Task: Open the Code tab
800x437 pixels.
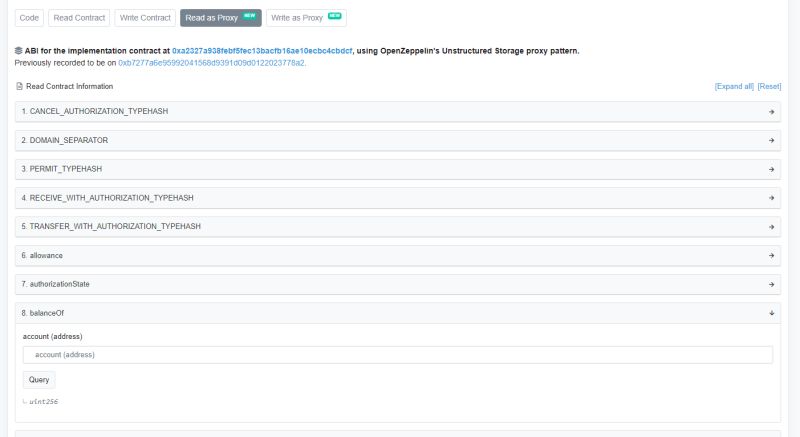Action: [x=29, y=18]
